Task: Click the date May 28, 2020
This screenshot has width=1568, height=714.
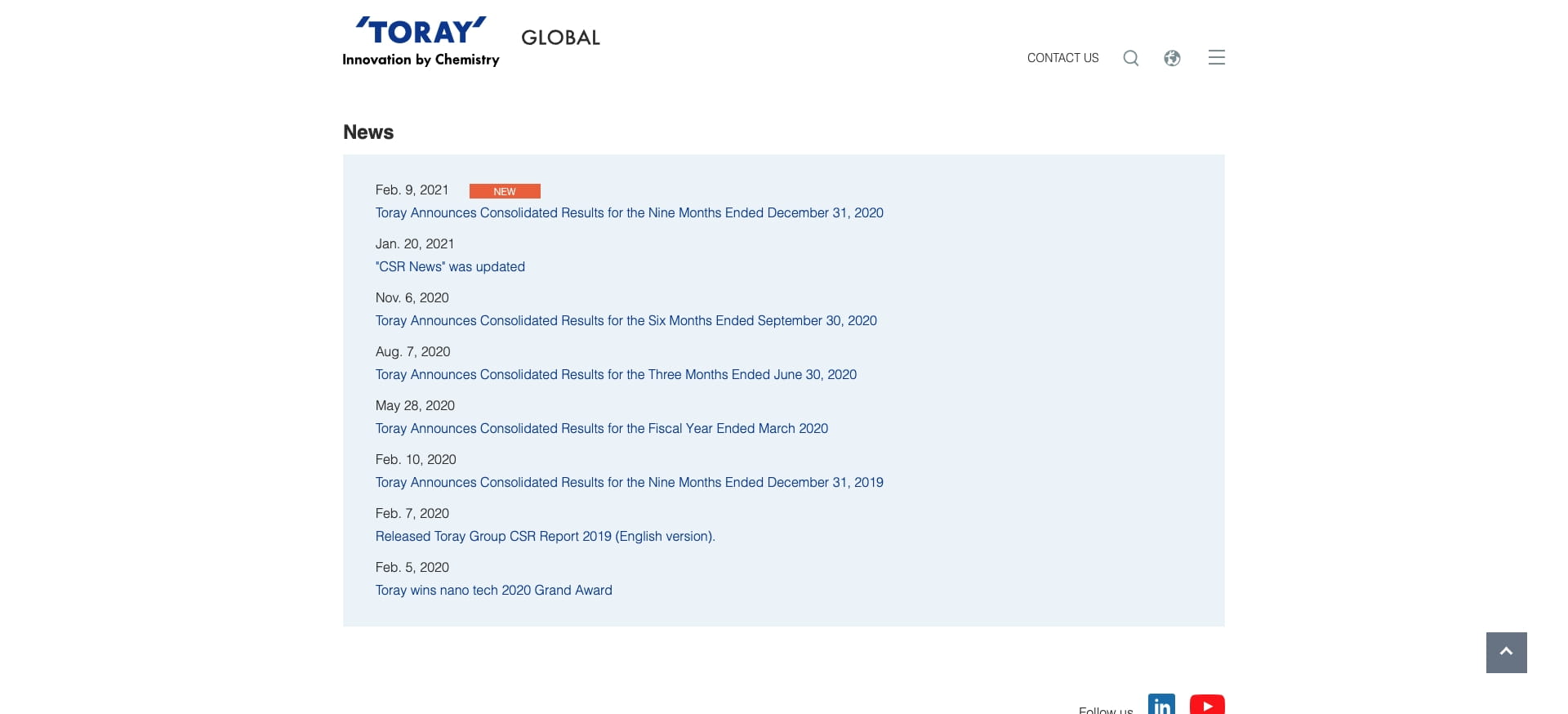Action: point(415,405)
